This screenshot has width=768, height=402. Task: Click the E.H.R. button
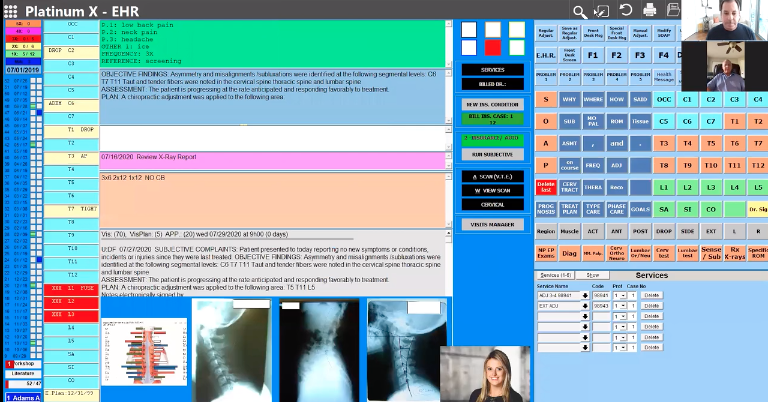click(x=546, y=55)
